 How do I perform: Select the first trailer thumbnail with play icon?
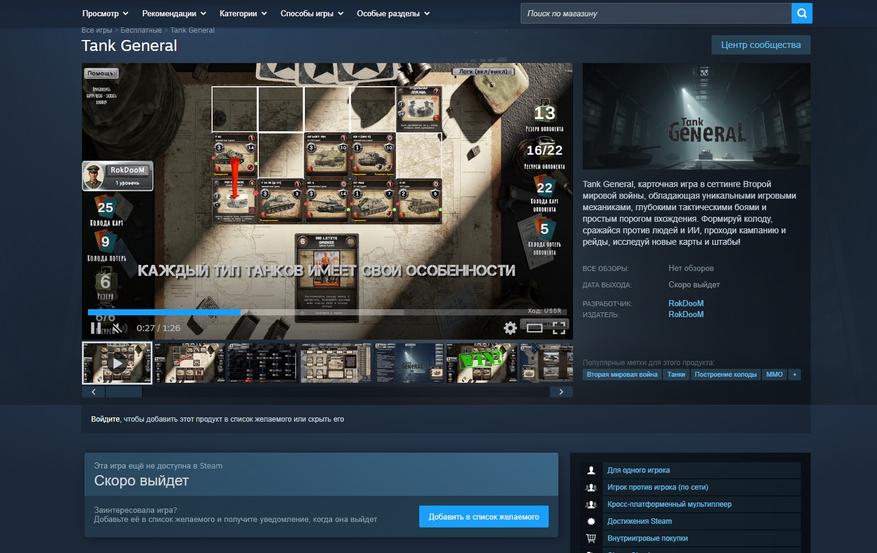(117, 363)
